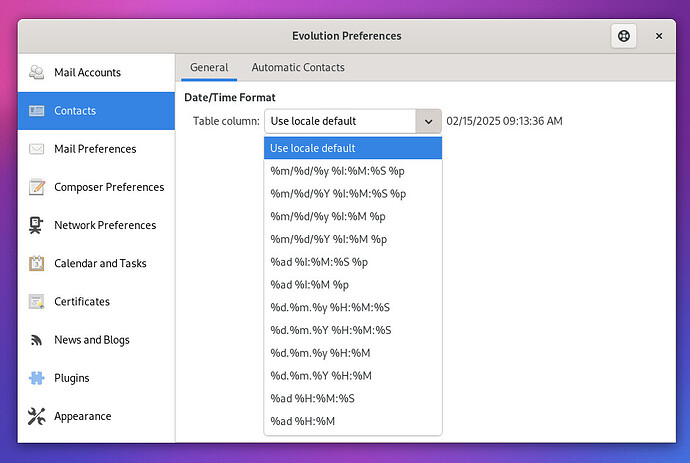Switch to the Automatic Contacts tab
Image resolution: width=690 pixels, height=463 pixels.
click(x=298, y=67)
